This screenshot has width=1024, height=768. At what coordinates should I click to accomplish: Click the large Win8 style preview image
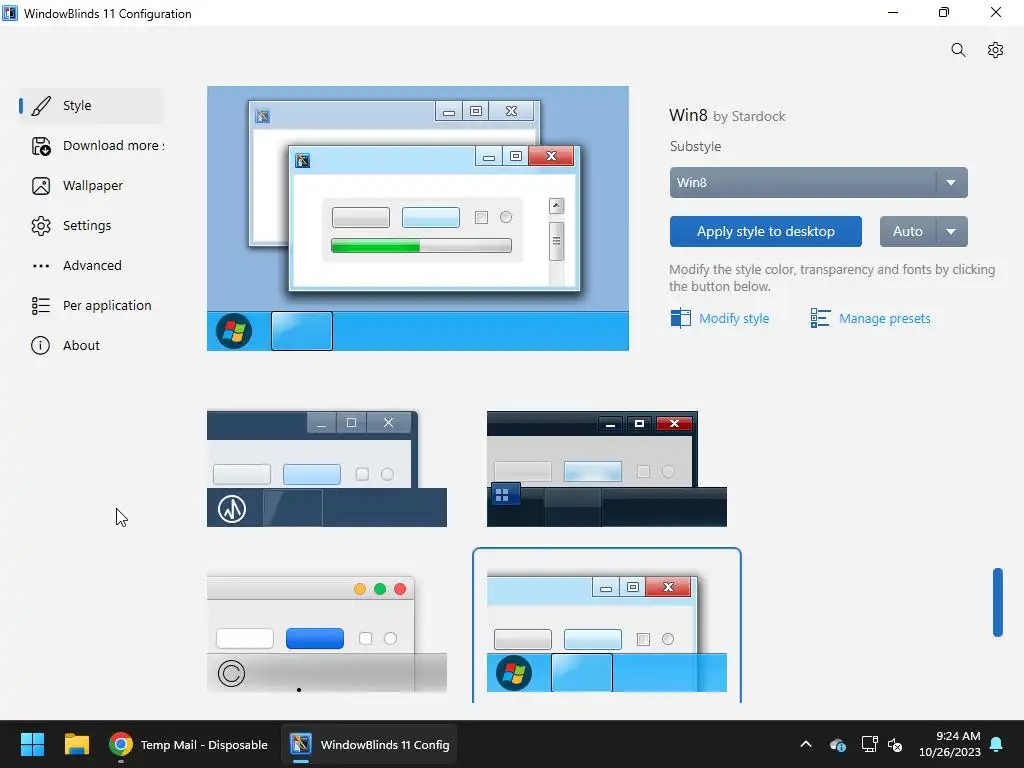[x=418, y=218]
